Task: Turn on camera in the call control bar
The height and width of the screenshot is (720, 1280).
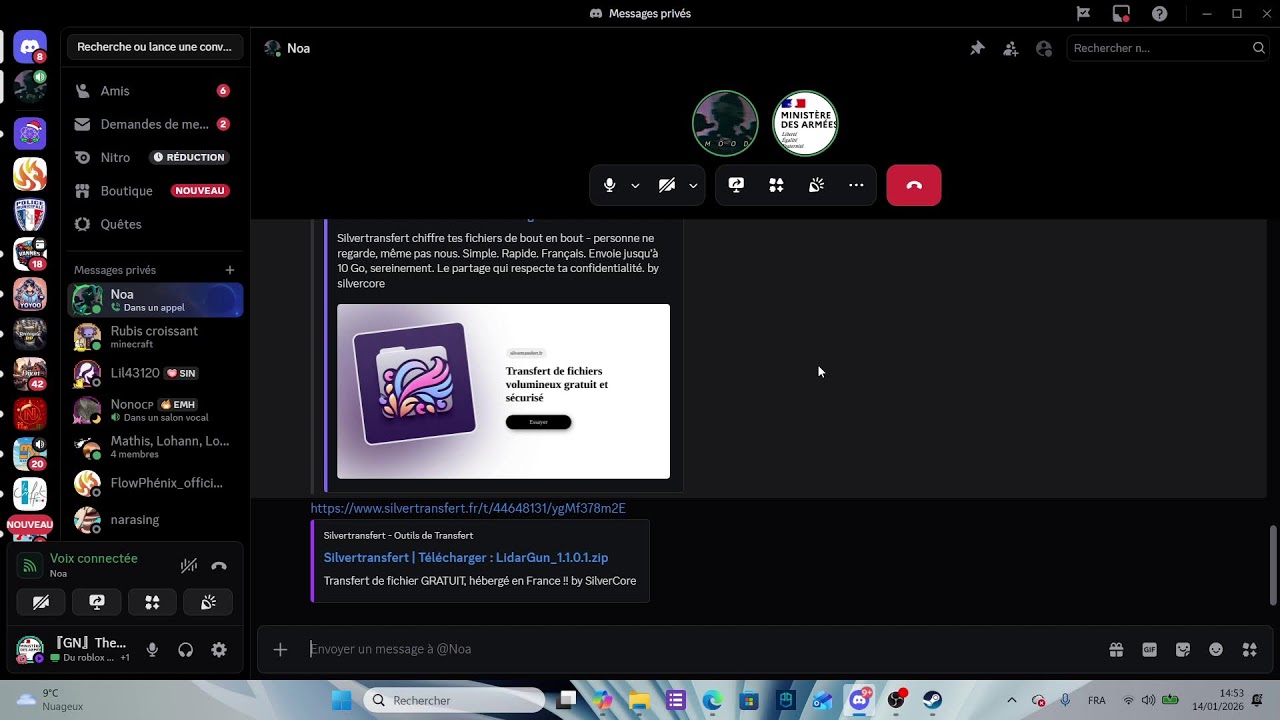Action: [x=667, y=185]
